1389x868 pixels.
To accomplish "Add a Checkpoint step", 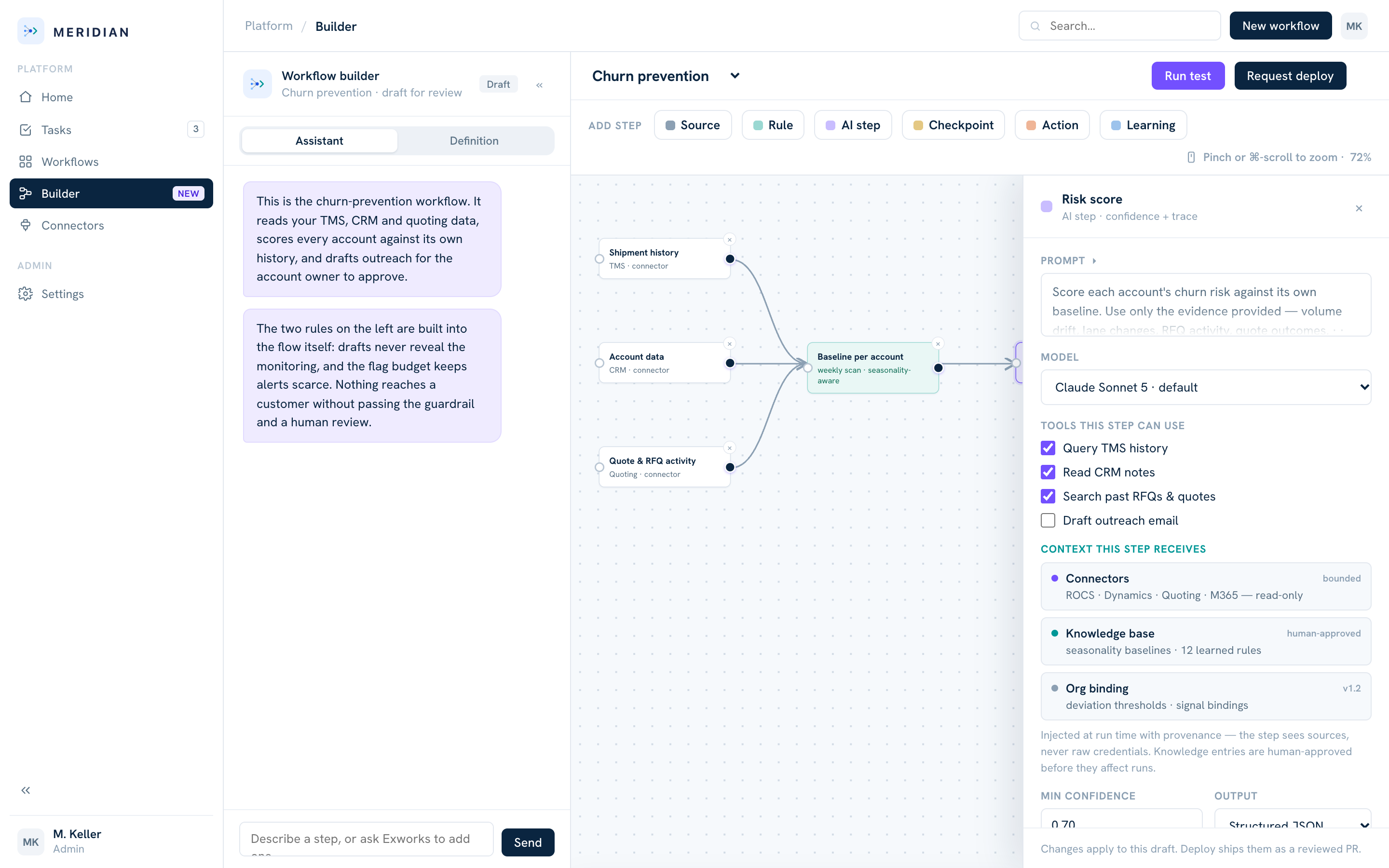I will (x=953, y=125).
